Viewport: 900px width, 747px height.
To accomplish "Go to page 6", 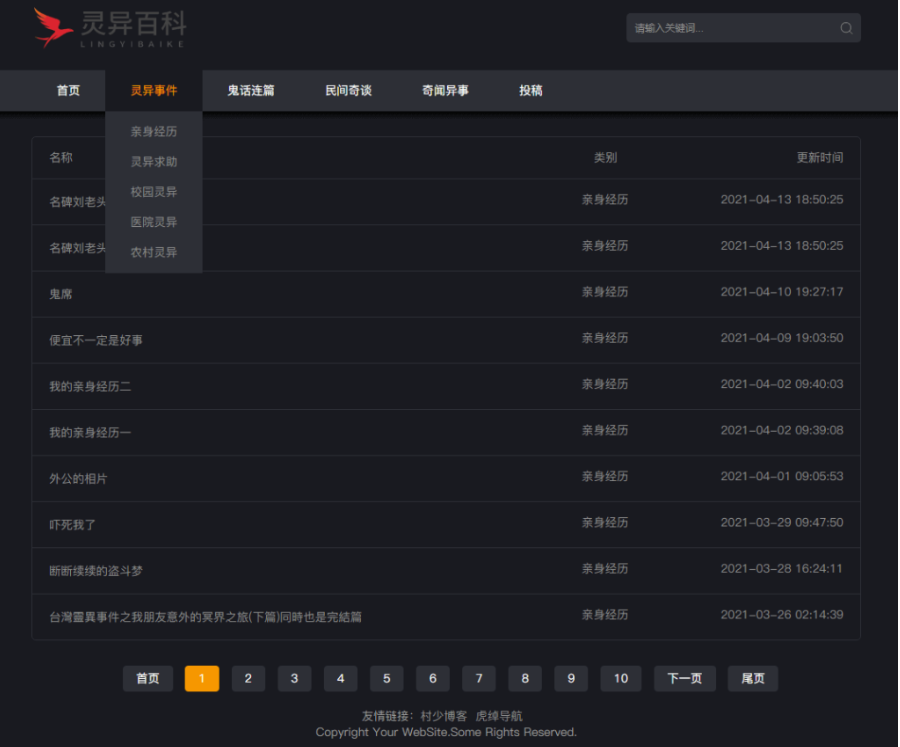I will click(433, 679).
